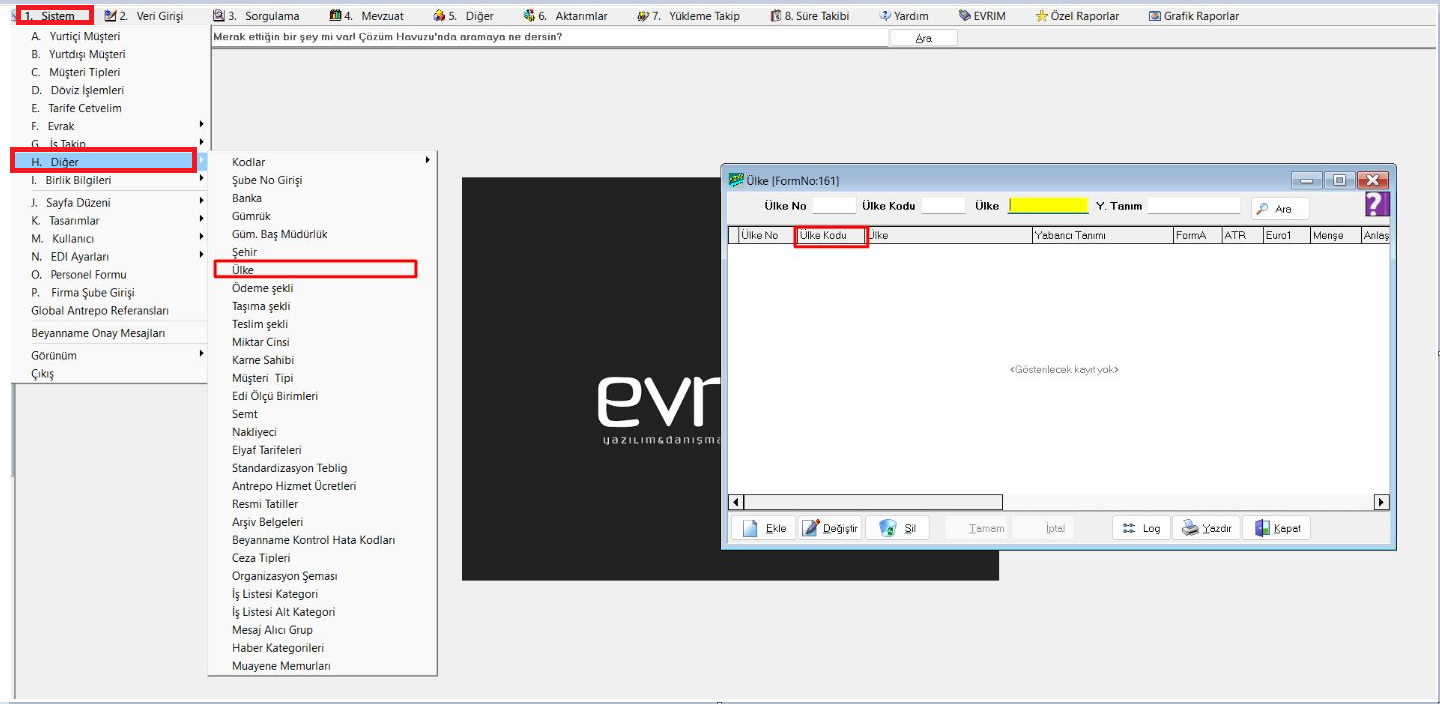Click the Ara magnifier search button
Viewport: 1440px width, 704px height.
pyautogui.click(x=1279, y=209)
